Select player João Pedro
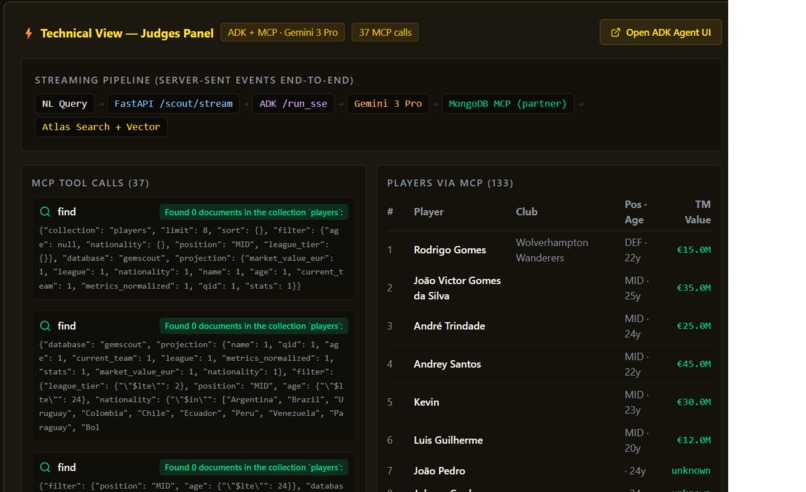Screen dimensions: 806x492 click(439, 471)
